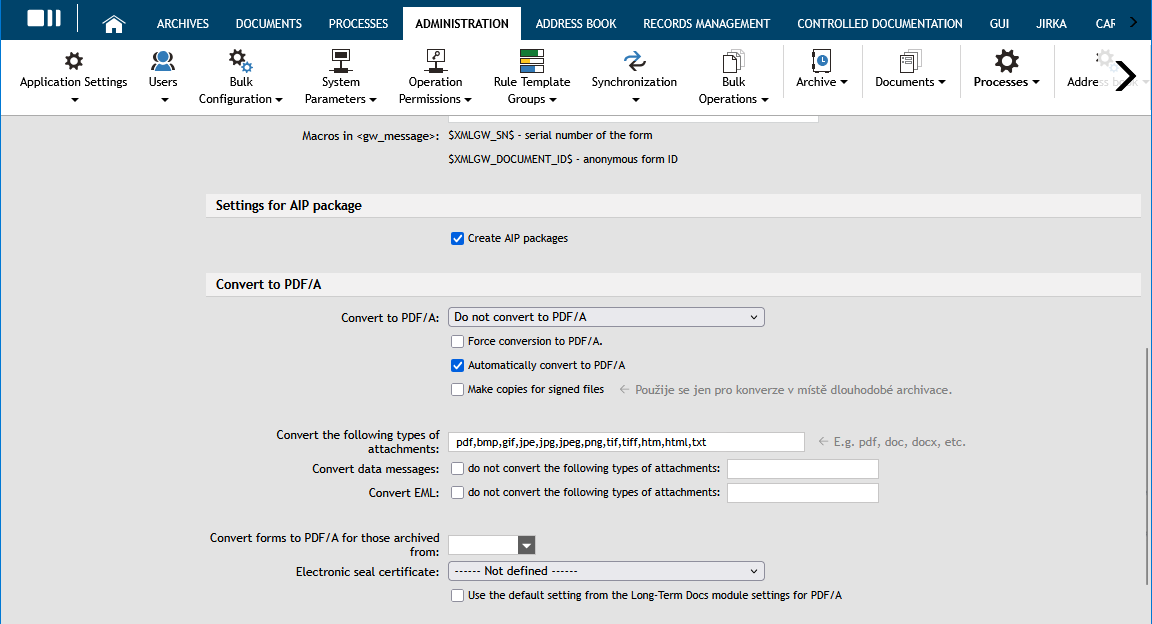Check Make copies for signed files
Viewport: 1152px width, 624px height.
pyautogui.click(x=458, y=390)
